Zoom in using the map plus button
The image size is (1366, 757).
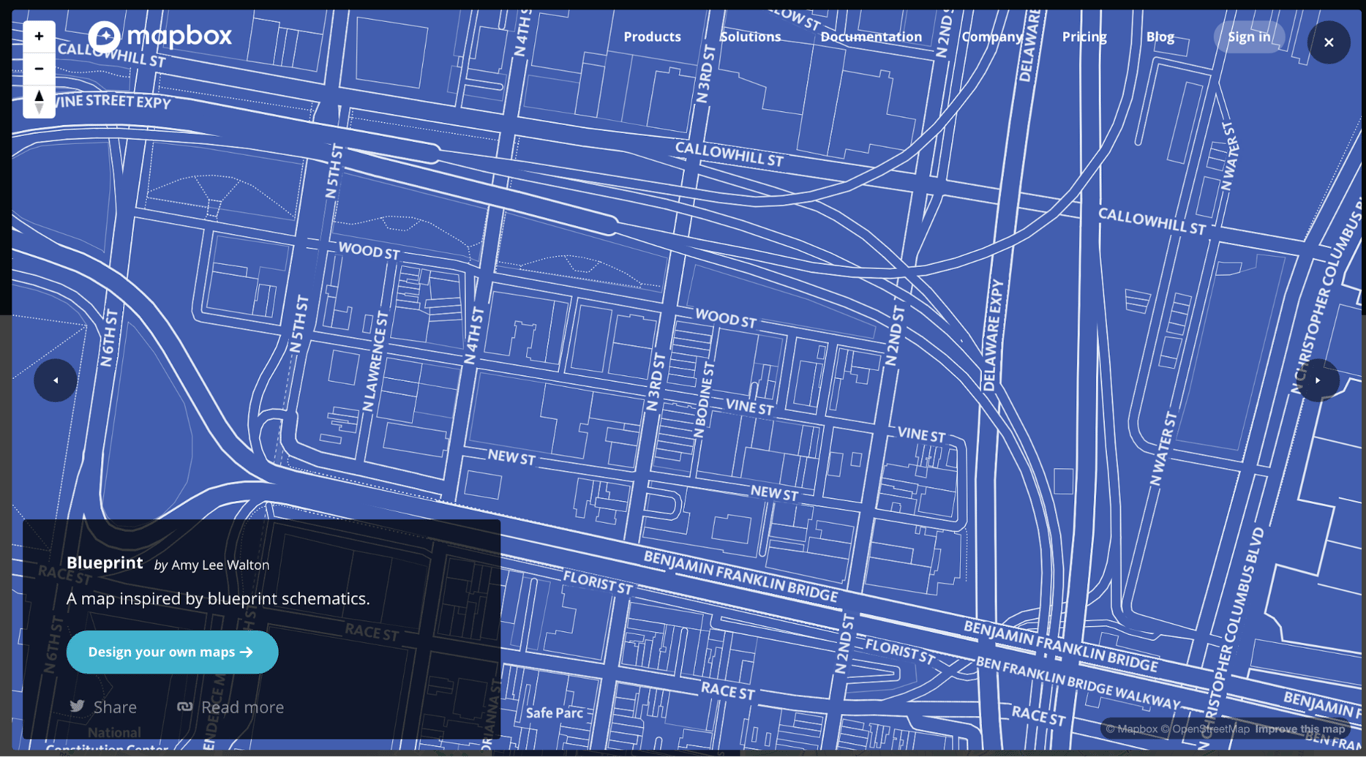[39, 36]
